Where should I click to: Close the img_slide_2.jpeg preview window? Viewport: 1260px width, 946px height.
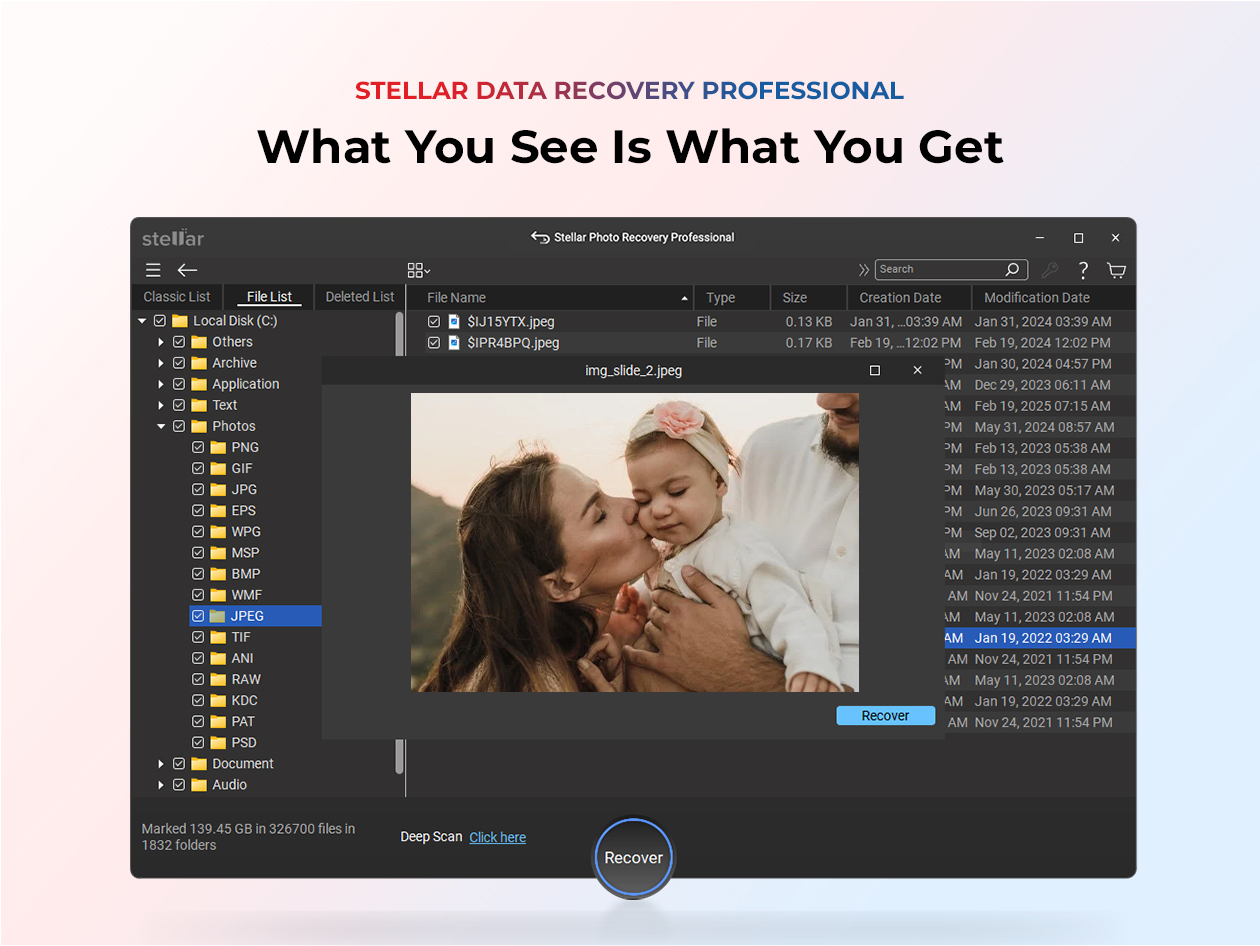tap(917, 370)
